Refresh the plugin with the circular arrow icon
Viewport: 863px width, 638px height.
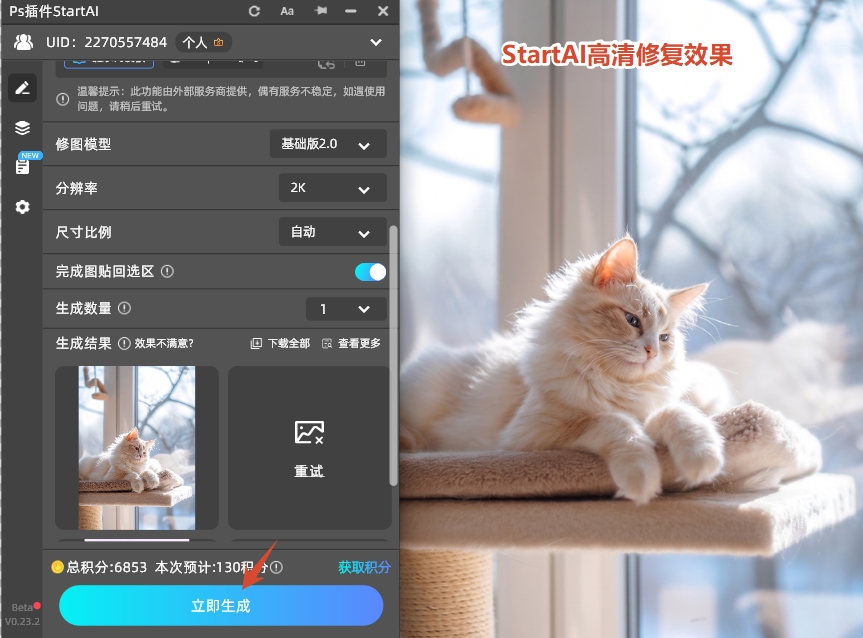tap(253, 11)
